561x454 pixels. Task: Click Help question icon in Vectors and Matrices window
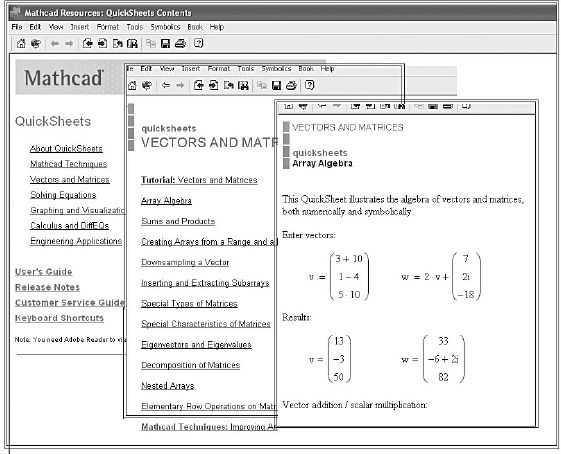pos(309,85)
